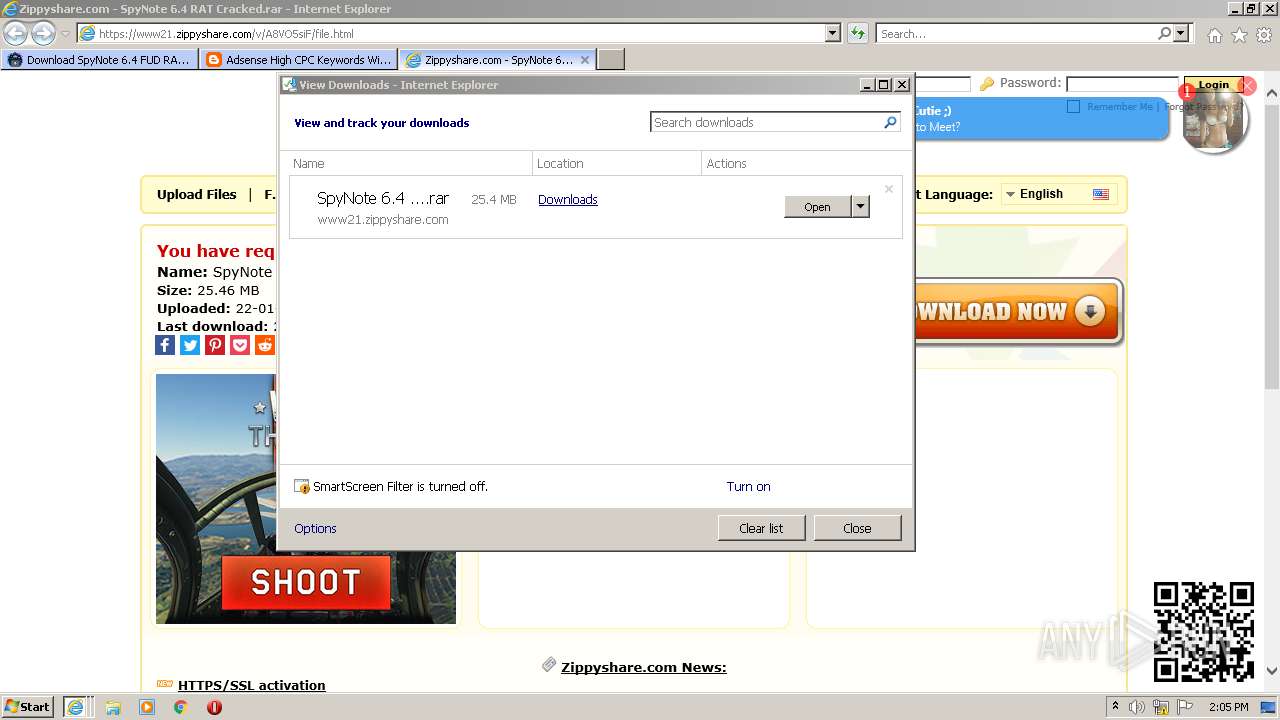Click the page vertical scrollbar down arrow
The width and height of the screenshot is (1280, 720).
[x=1271, y=670]
